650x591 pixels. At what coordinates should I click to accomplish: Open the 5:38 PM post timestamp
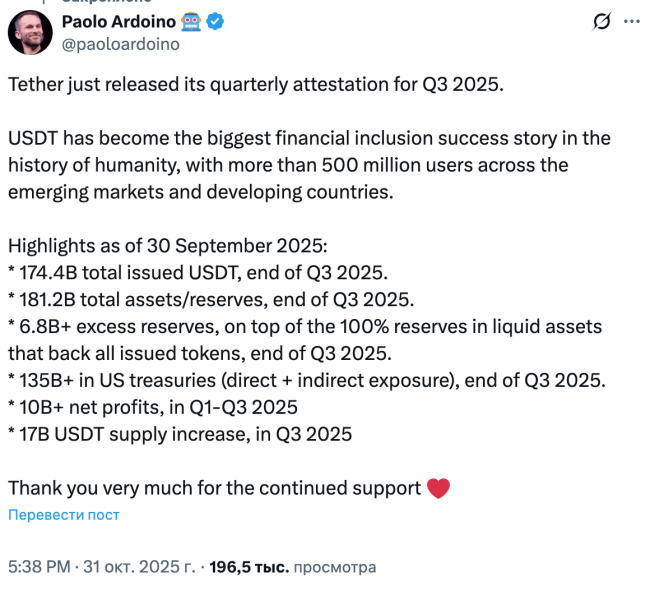click(x=39, y=567)
